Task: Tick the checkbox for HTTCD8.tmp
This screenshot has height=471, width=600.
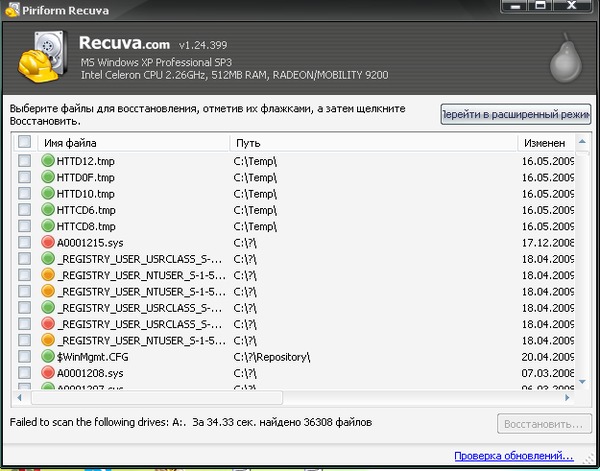Action: pyautogui.click(x=24, y=226)
